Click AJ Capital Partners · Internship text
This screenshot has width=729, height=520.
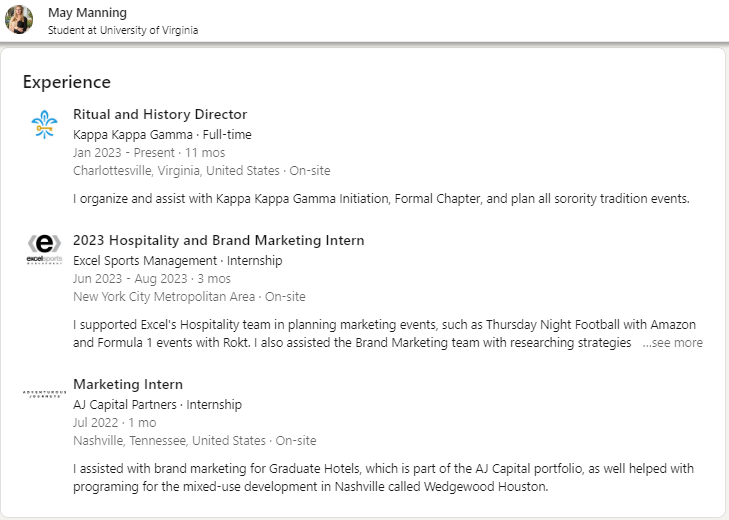click(157, 404)
